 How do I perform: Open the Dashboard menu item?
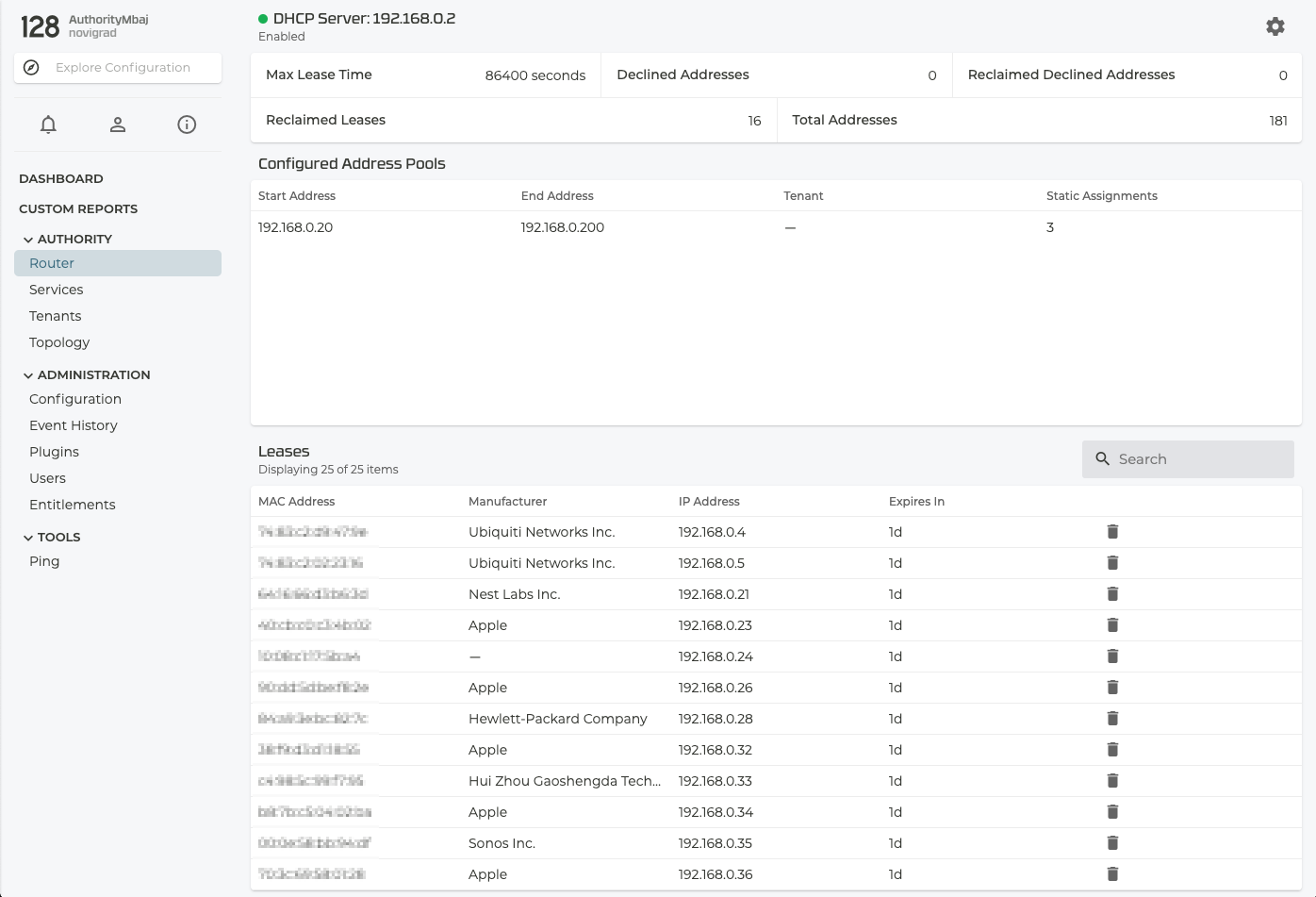(61, 178)
